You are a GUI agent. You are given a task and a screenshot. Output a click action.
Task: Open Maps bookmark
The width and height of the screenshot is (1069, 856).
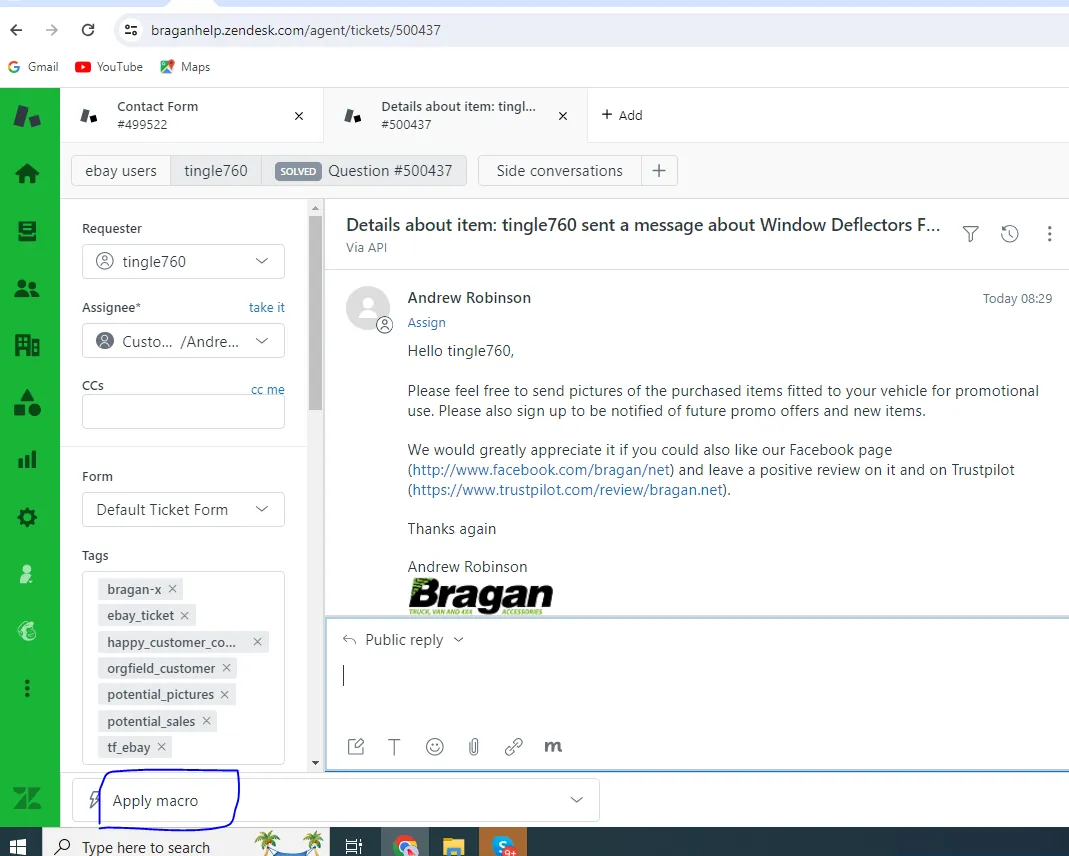[185, 67]
